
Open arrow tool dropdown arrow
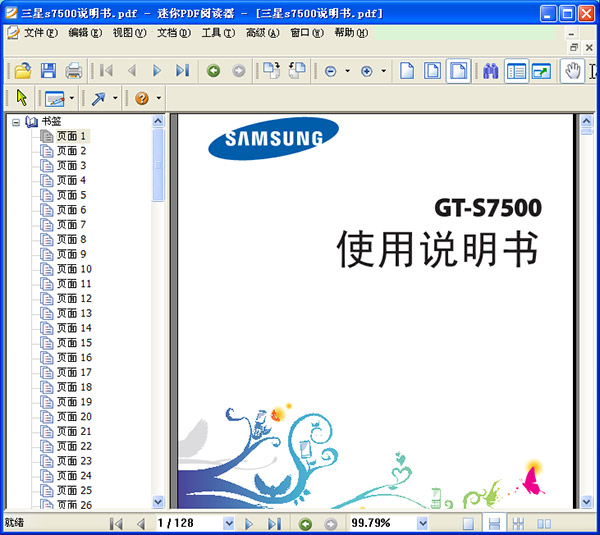115,98
